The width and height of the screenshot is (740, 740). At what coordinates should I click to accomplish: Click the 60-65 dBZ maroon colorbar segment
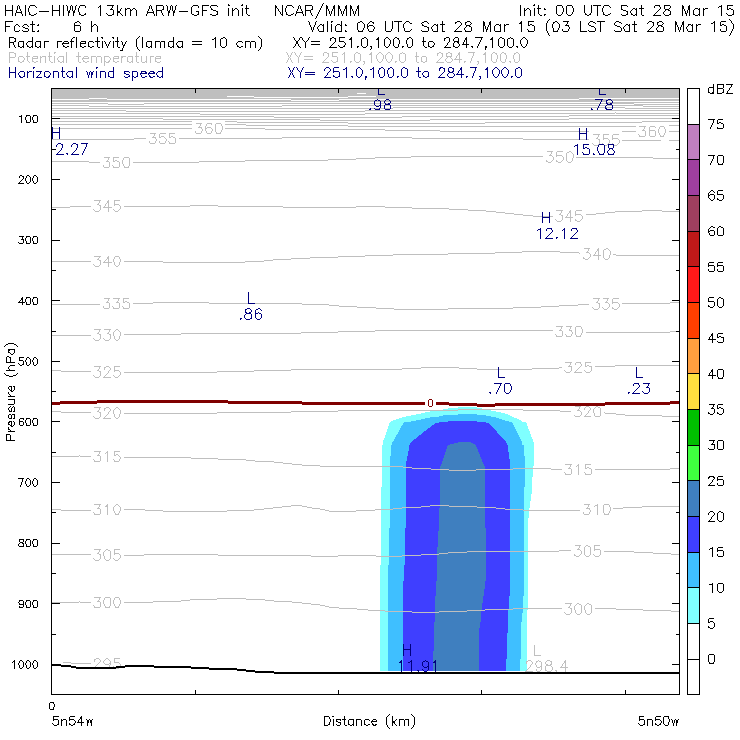693,213
